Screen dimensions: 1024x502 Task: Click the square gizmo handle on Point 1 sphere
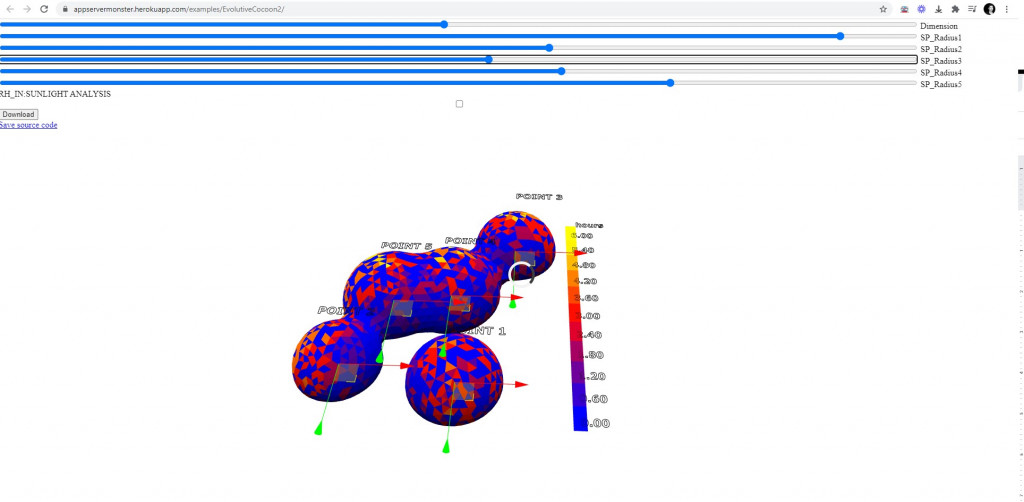click(462, 391)
